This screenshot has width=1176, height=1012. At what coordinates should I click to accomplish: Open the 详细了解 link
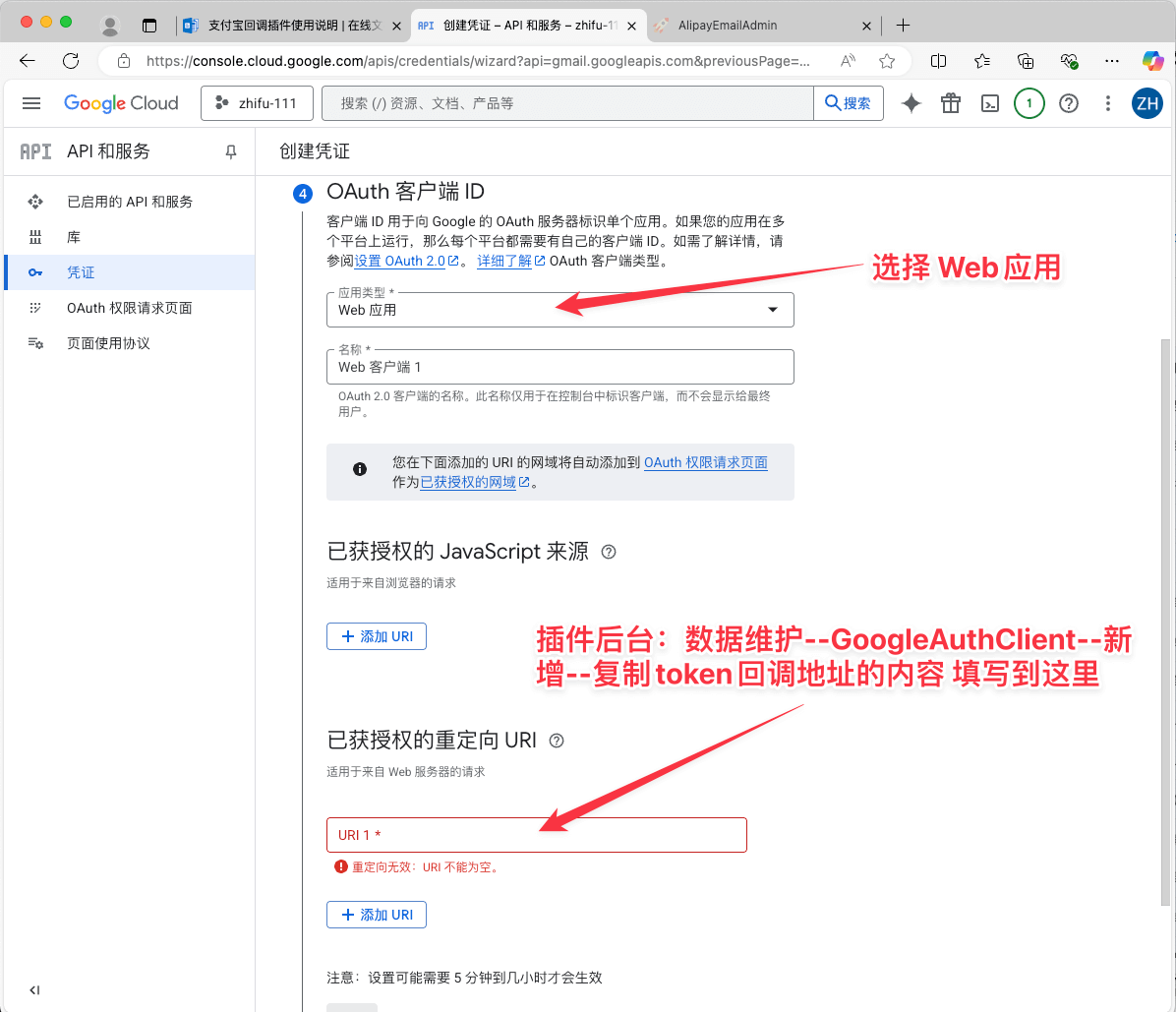pos(510,261)
